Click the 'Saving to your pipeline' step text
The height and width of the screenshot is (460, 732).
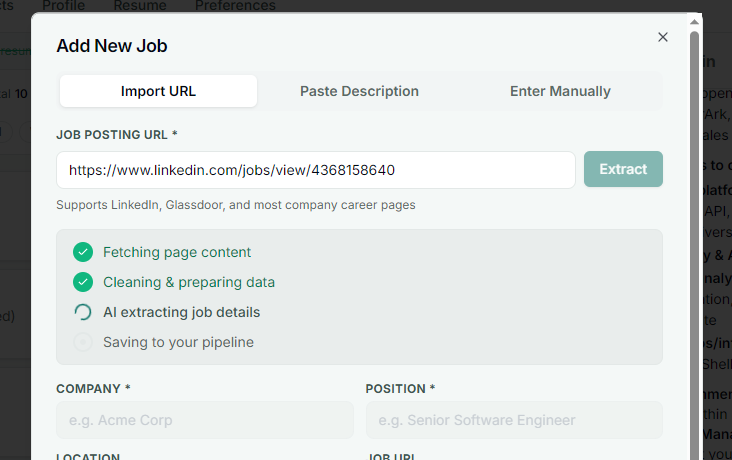click(178, 342)
